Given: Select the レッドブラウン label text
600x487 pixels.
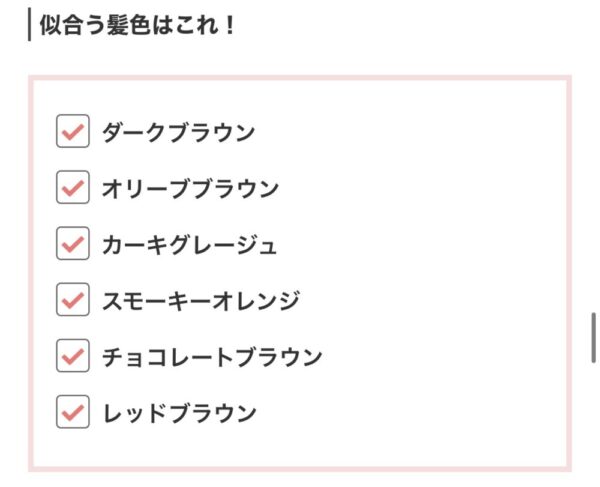Looking at the screenshot, I should click(x=179, y=413).
